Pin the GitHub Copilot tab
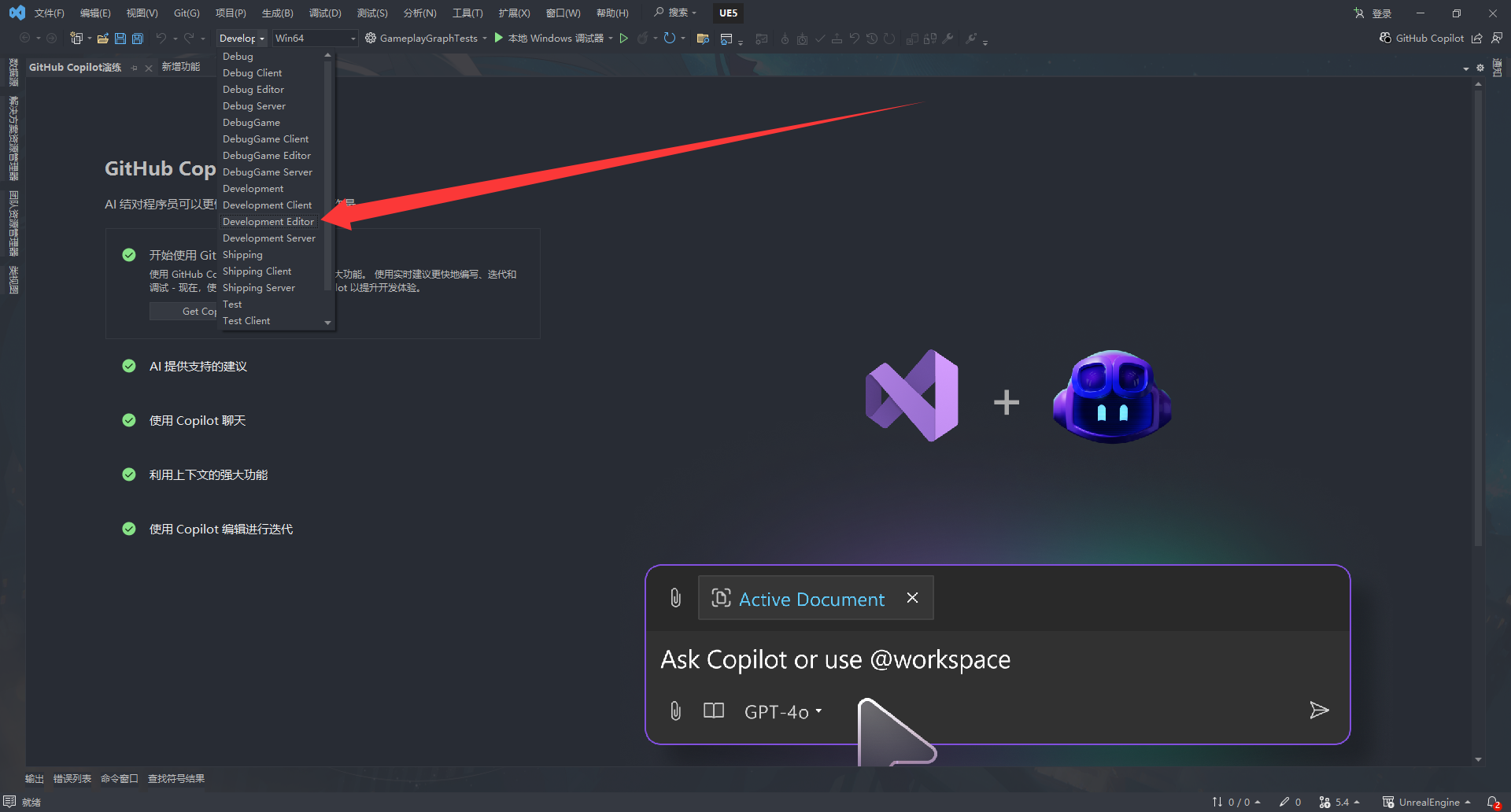Image resolution: width=1511 pixels, height=812 pixels. point(135,68)
